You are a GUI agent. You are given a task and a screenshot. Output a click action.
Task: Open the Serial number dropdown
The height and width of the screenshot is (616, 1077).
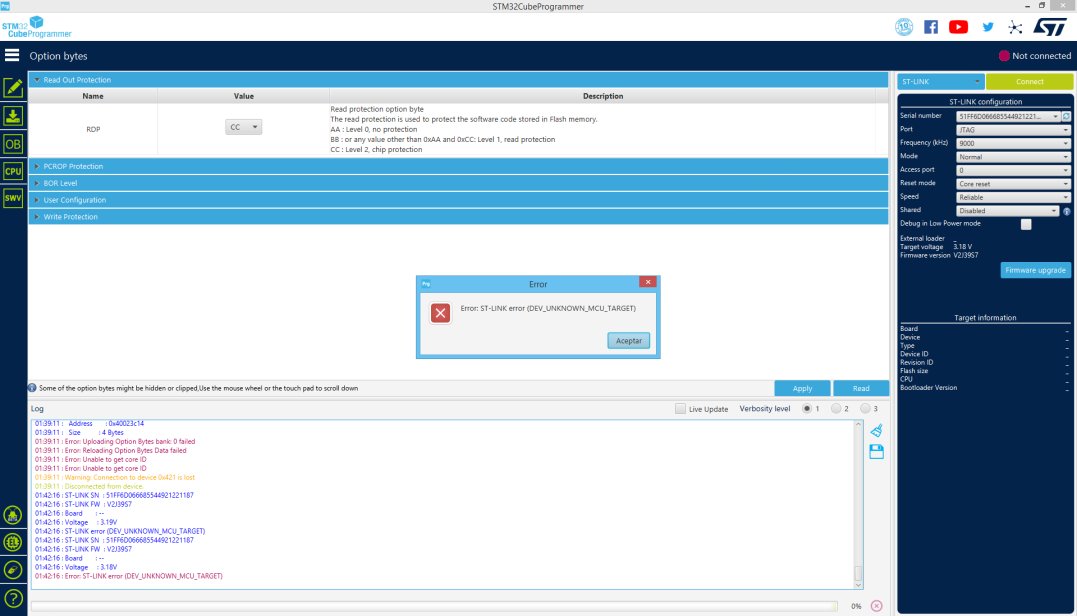tap(1008, 116)
